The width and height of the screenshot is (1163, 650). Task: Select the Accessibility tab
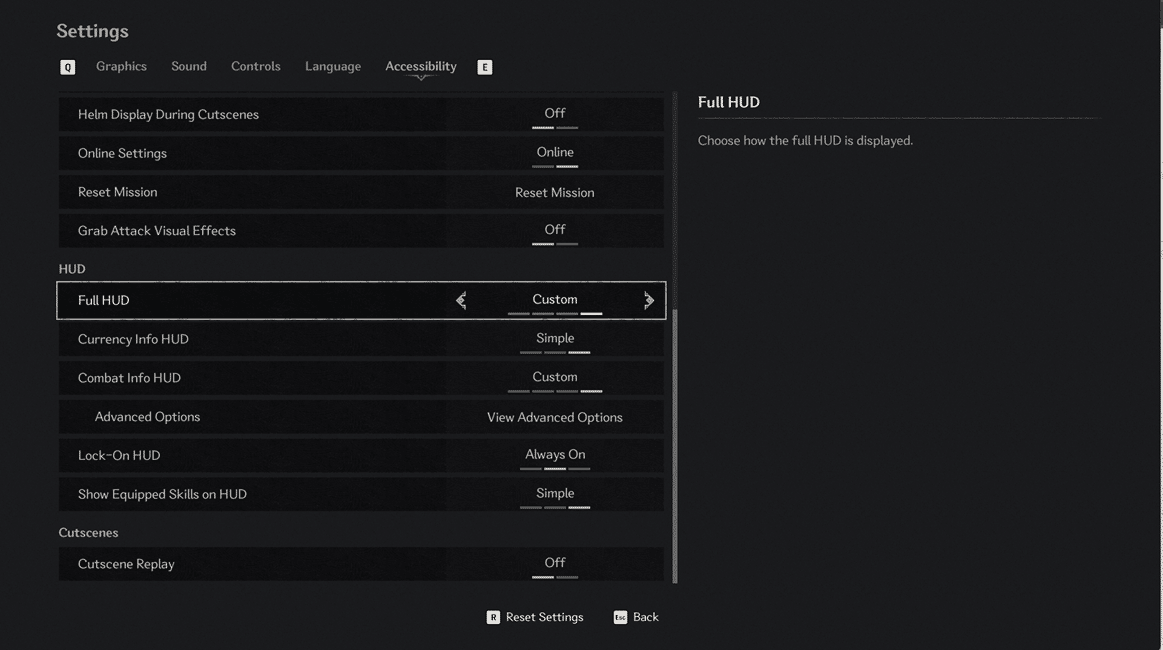pos(421,66)
